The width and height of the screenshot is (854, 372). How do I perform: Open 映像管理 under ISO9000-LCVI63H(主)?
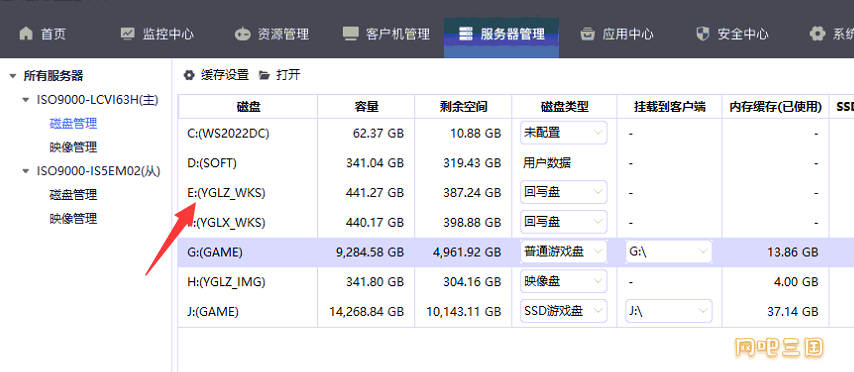click(x=73, y=147)
